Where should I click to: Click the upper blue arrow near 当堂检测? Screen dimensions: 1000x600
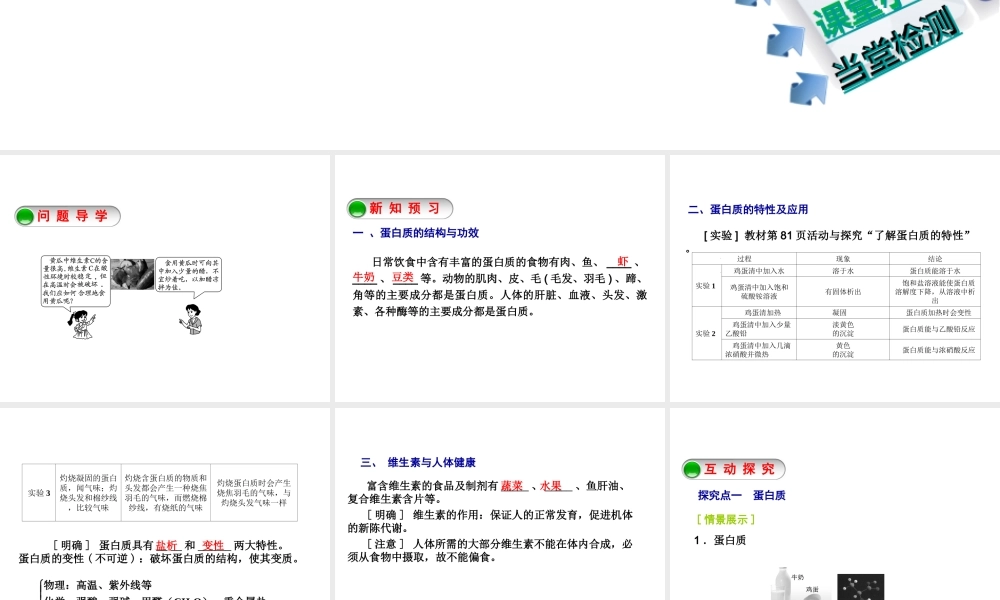pyautogui.click(x=786, y=40)
